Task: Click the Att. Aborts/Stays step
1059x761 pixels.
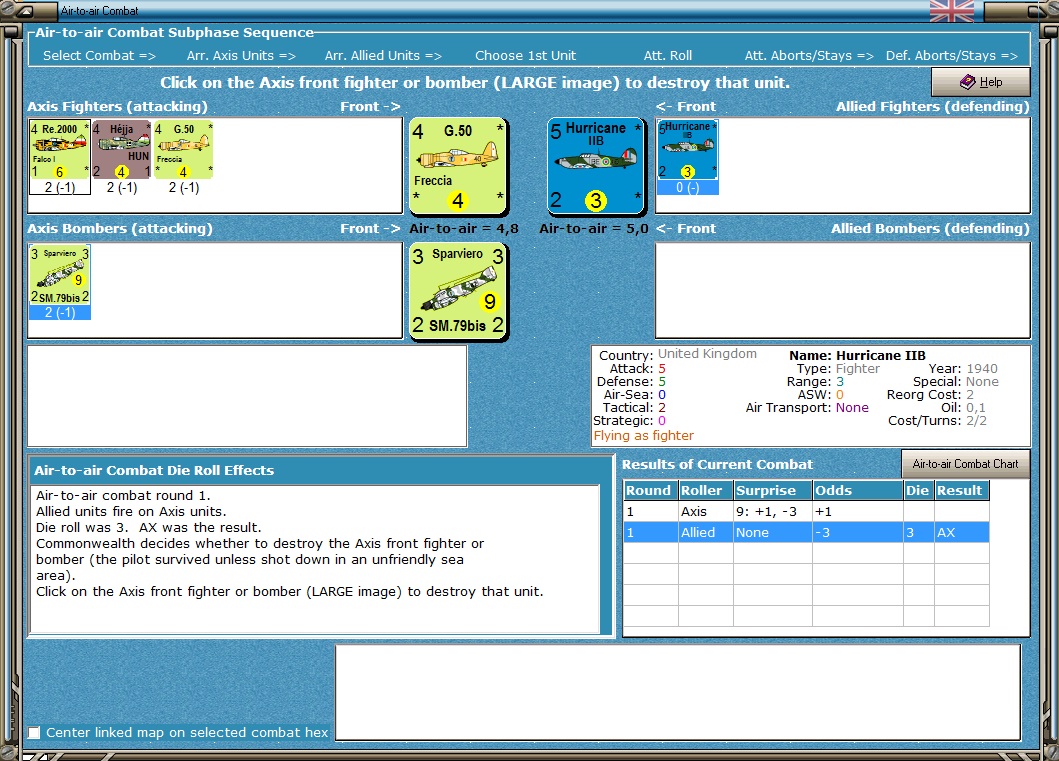Action: (809, 55)
